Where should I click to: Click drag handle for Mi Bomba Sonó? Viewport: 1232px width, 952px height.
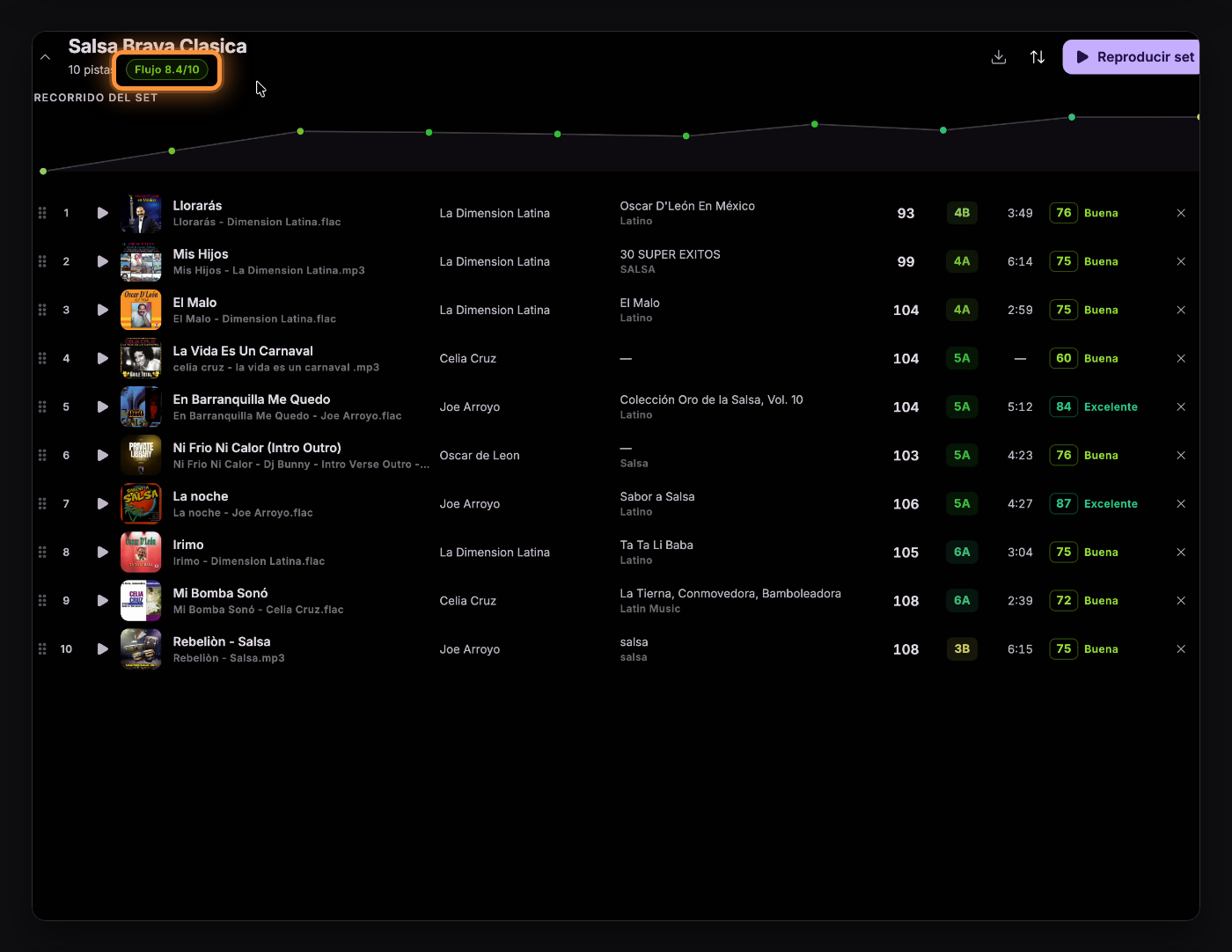pos(42,600)
